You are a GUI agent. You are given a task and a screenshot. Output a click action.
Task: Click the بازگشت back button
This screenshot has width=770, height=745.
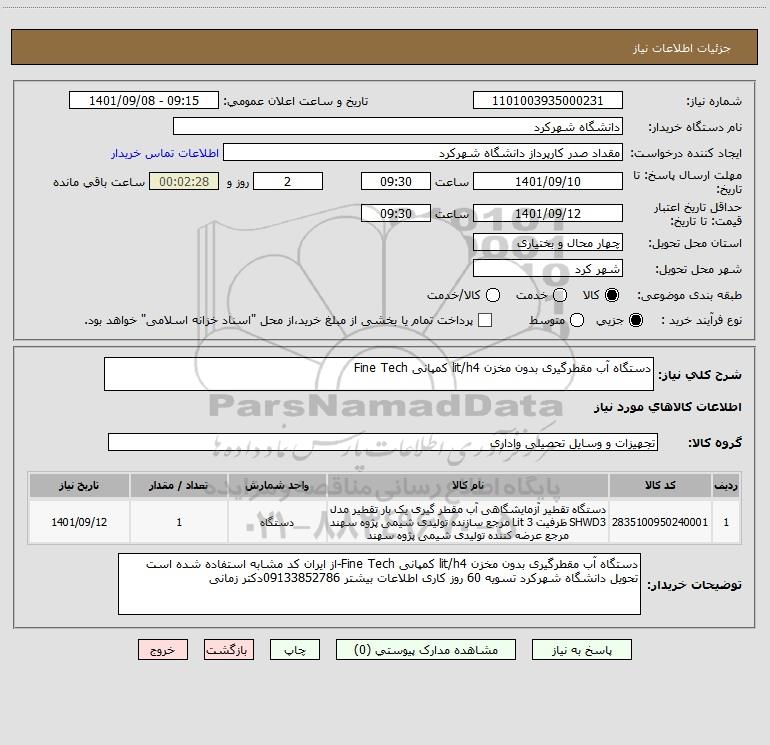tap(229, 650)
